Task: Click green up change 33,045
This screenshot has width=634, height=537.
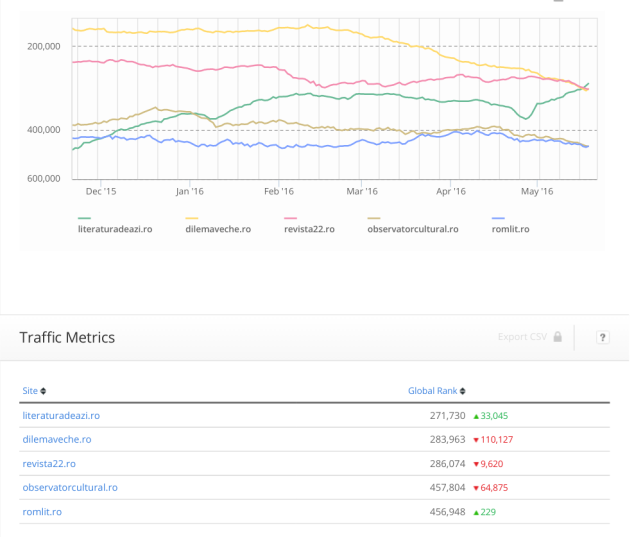Action: (x=490, y=416)
